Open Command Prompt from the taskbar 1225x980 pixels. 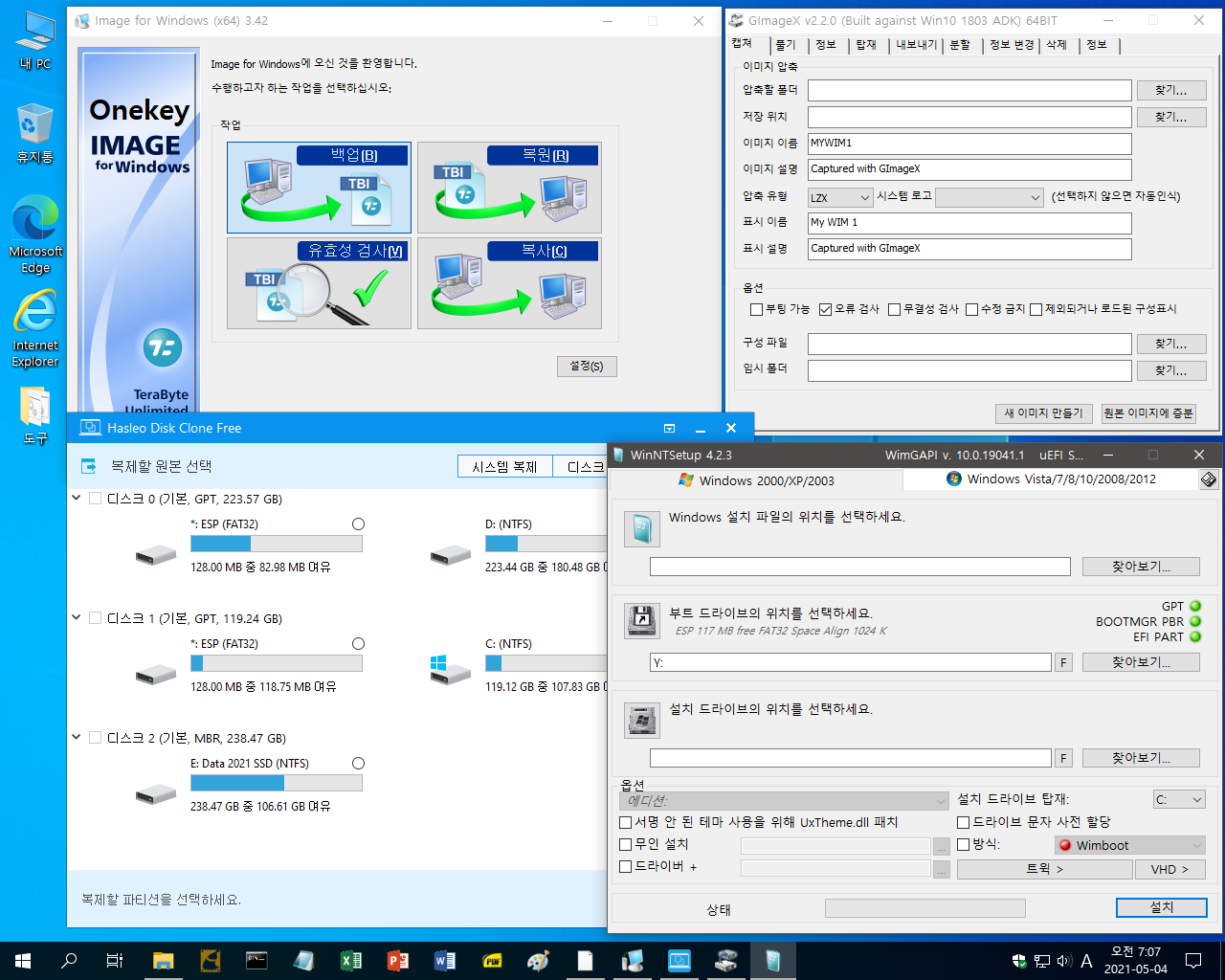[256, 960]
